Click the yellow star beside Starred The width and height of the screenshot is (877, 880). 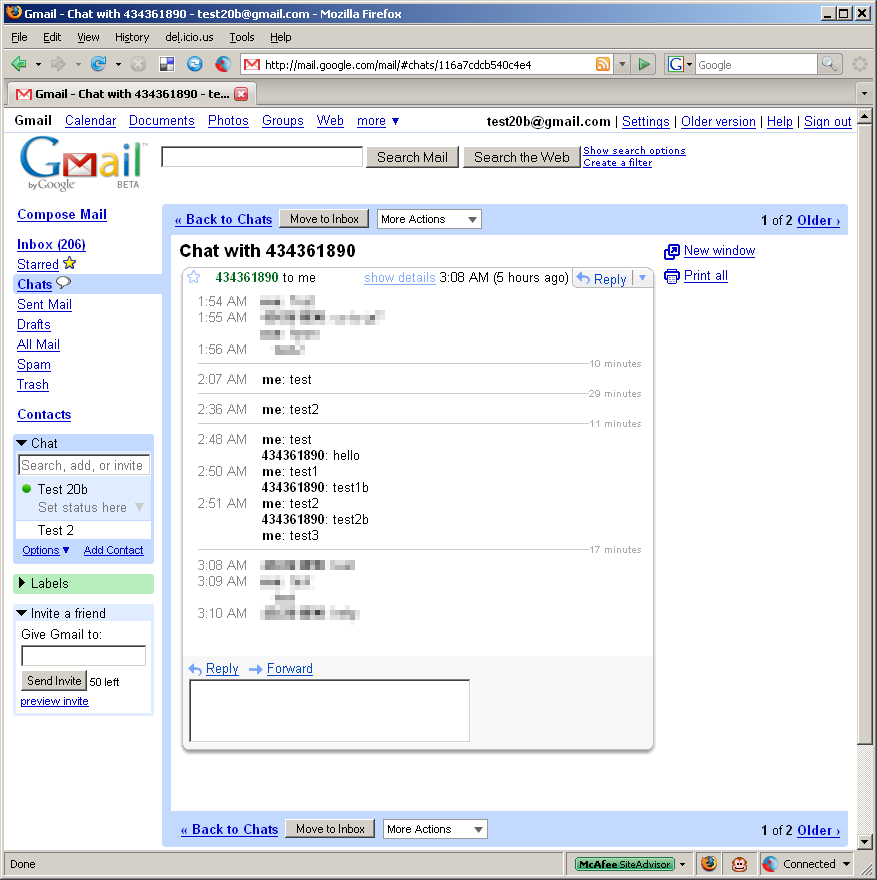click(70, 263)
